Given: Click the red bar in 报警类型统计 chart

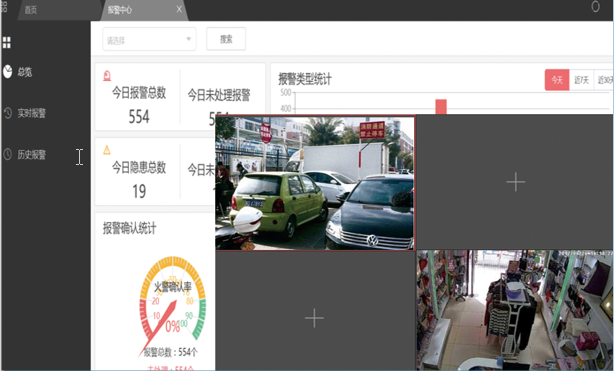Looking at the screenshot, I should pos(441,107).
